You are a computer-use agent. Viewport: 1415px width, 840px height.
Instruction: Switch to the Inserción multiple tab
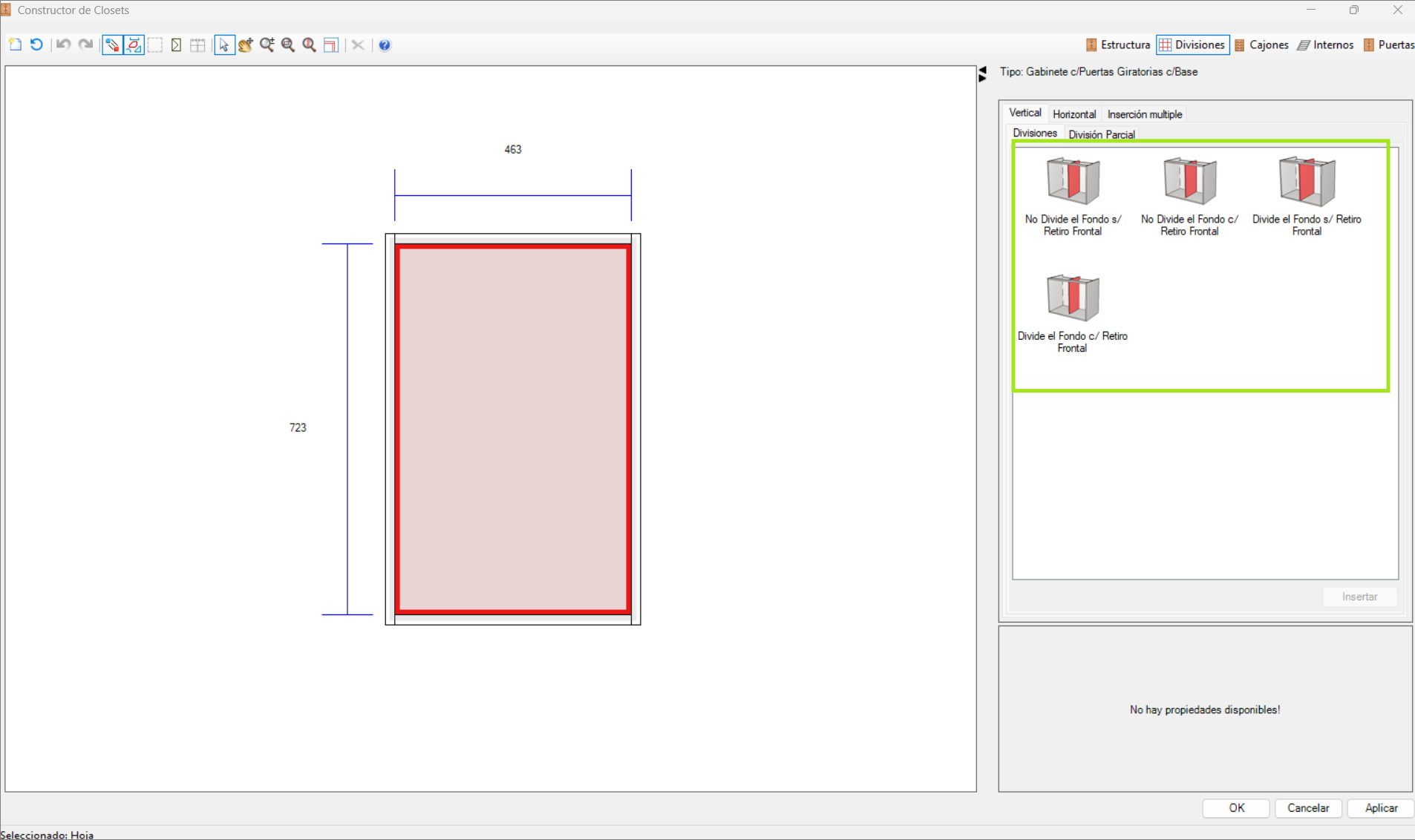click(x=1144, y=114)
